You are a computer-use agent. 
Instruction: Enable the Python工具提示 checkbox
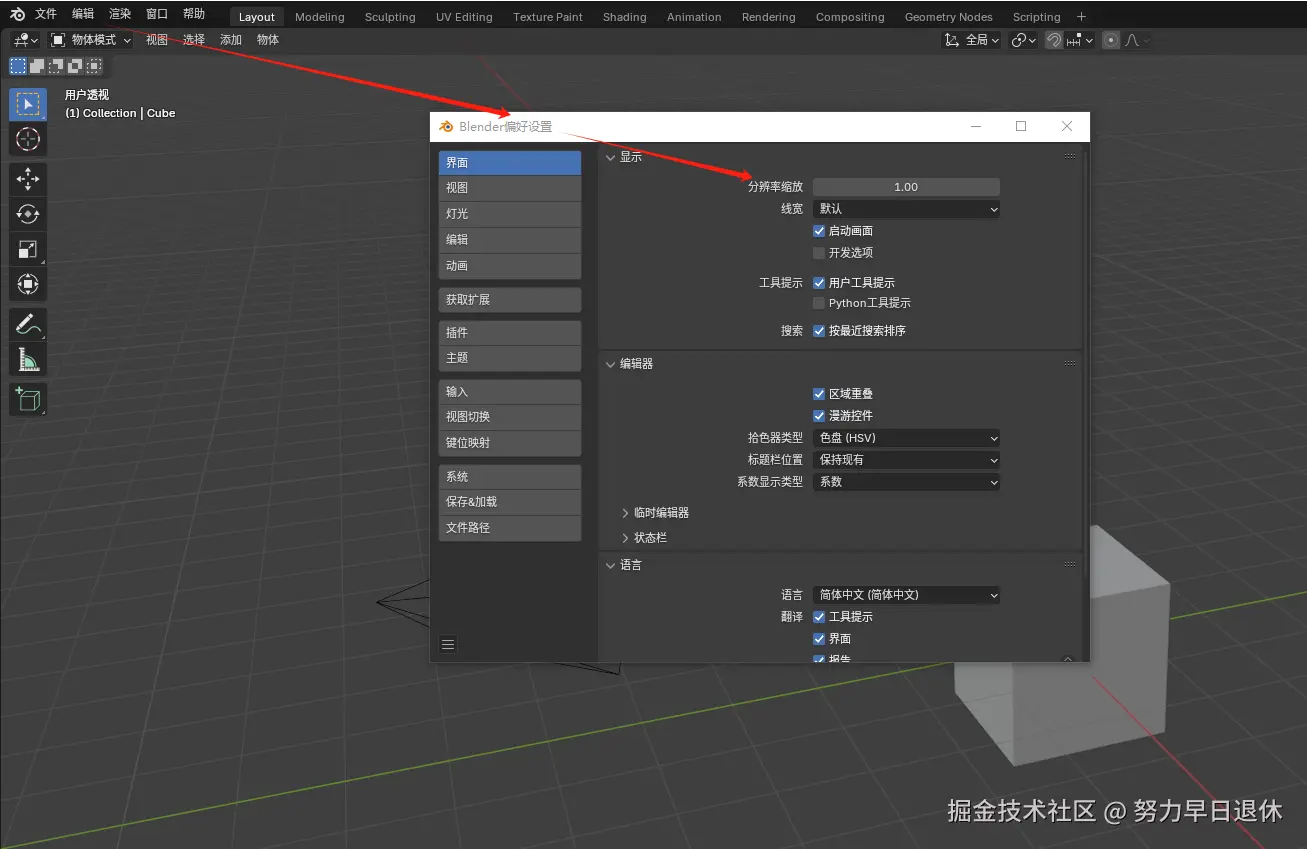(x=819, y=303)
